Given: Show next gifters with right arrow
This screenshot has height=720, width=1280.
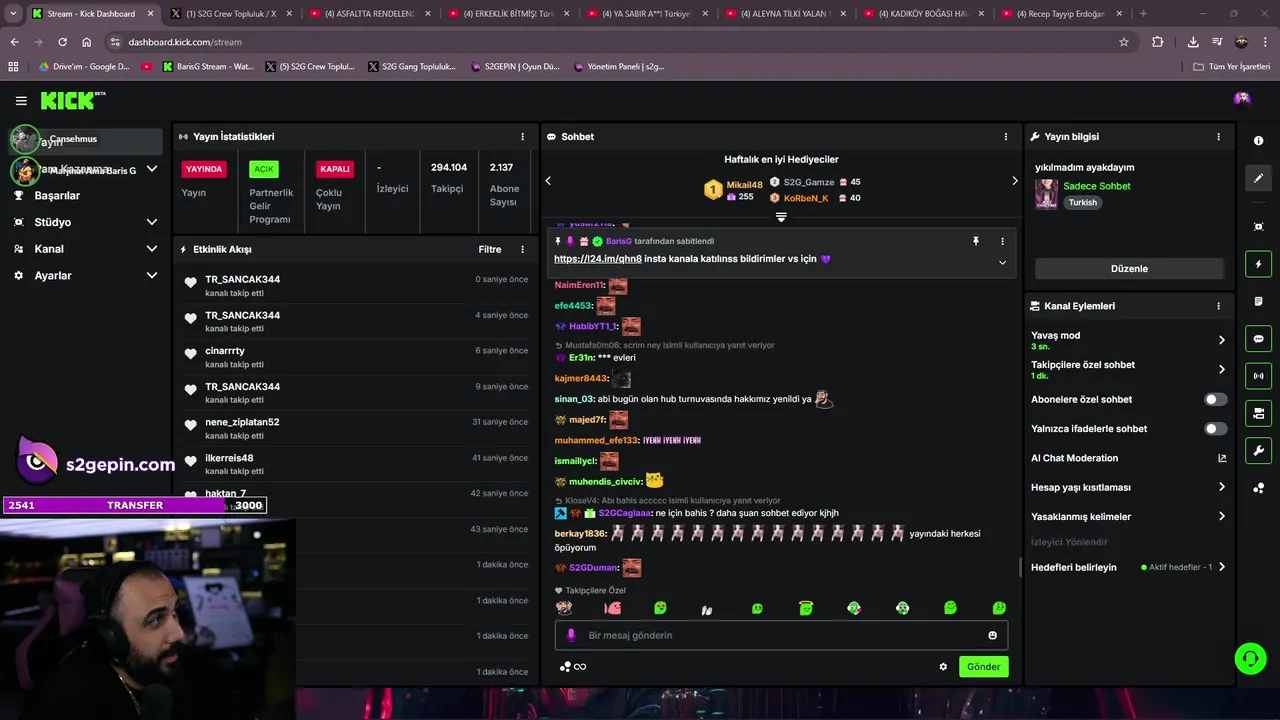Looking at the screenshot, I should (x=1014, y=181).
